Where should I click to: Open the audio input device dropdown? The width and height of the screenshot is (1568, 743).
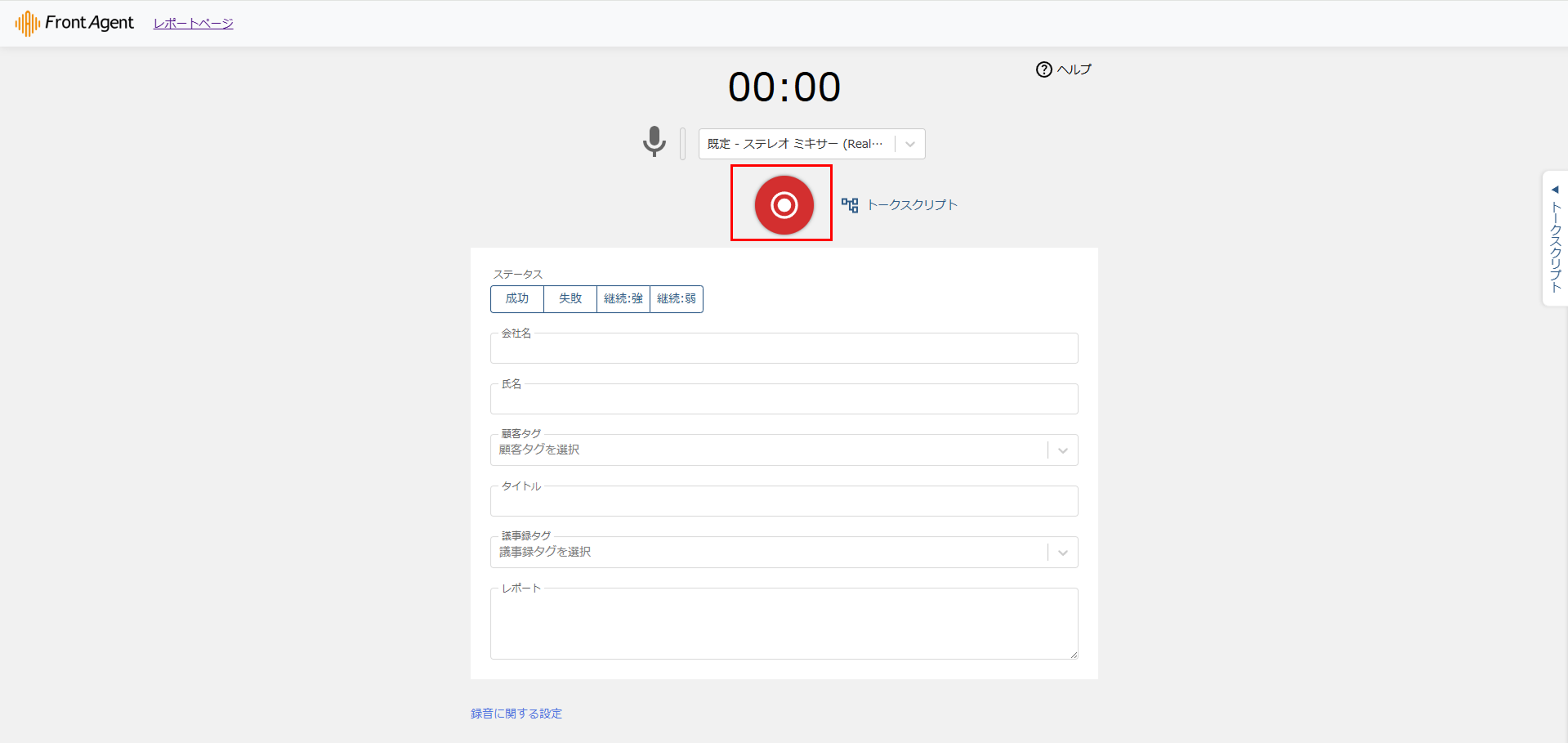pyautogui.click(x=909, y=144)
